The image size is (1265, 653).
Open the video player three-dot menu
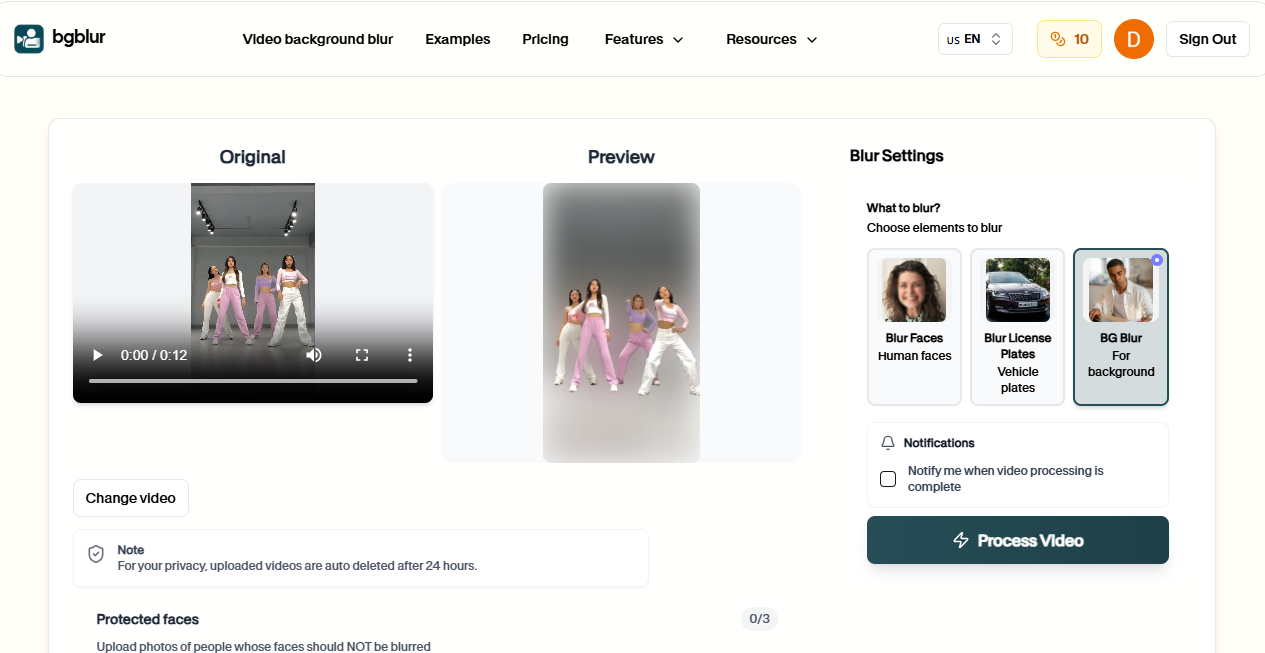(x=409, y=355)
